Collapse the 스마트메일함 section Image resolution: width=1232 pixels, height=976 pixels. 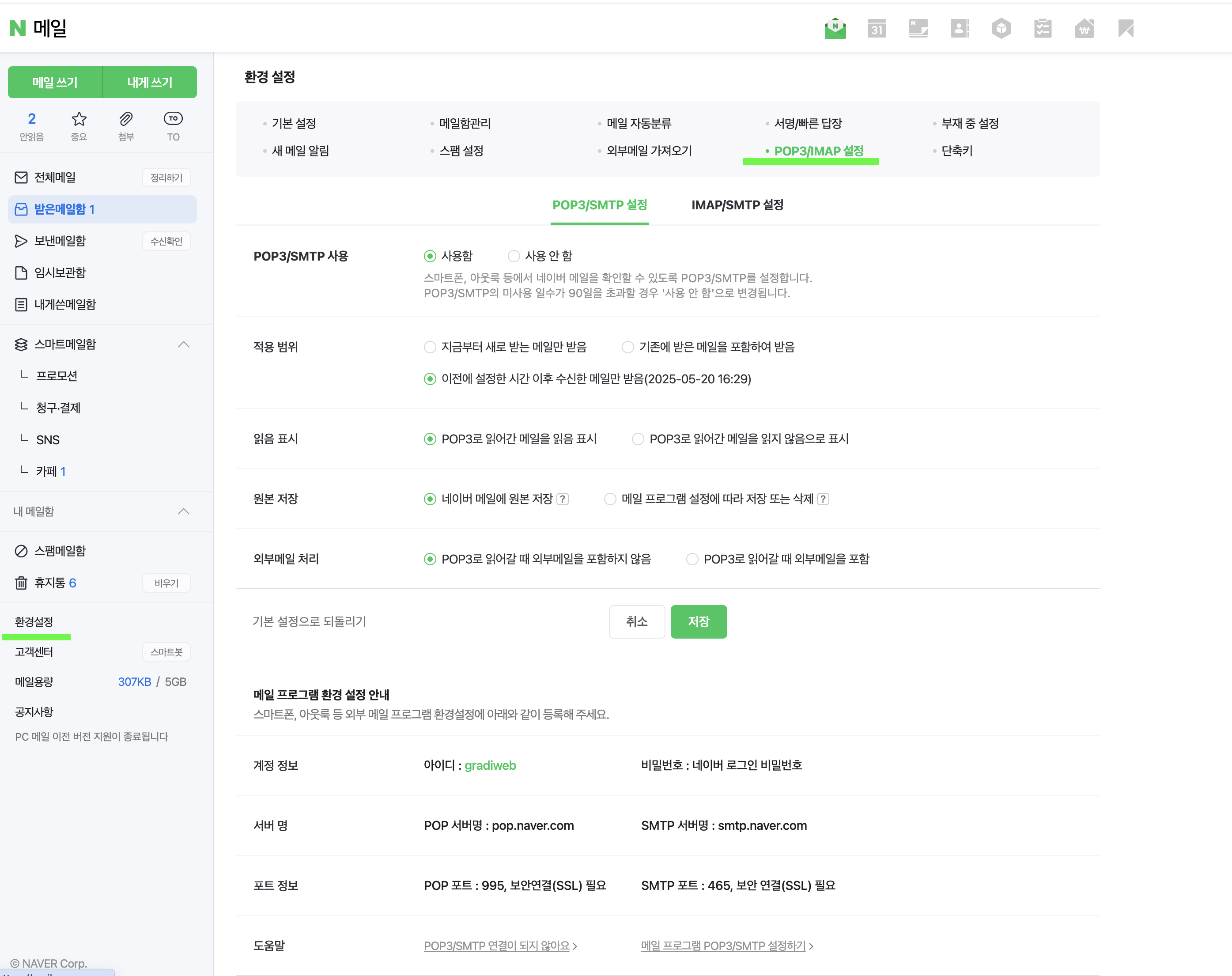[x=183, y=344]
